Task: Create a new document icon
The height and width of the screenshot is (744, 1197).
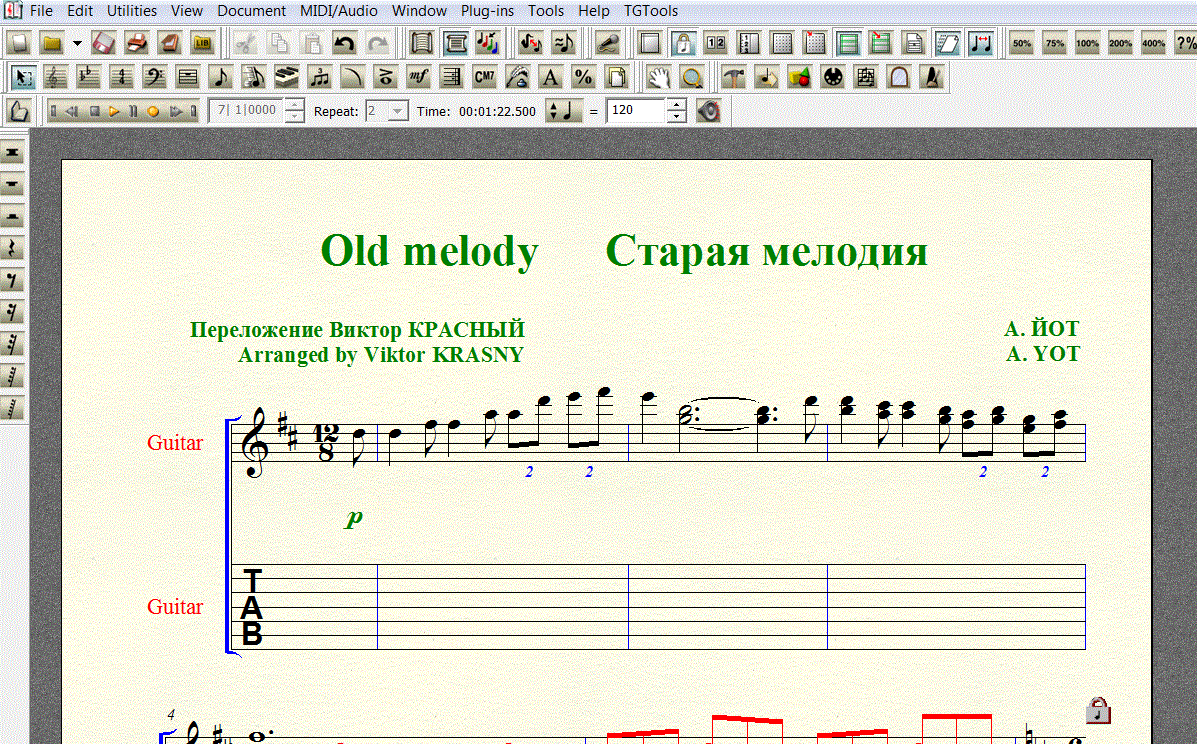Action: tap(19, 43)
